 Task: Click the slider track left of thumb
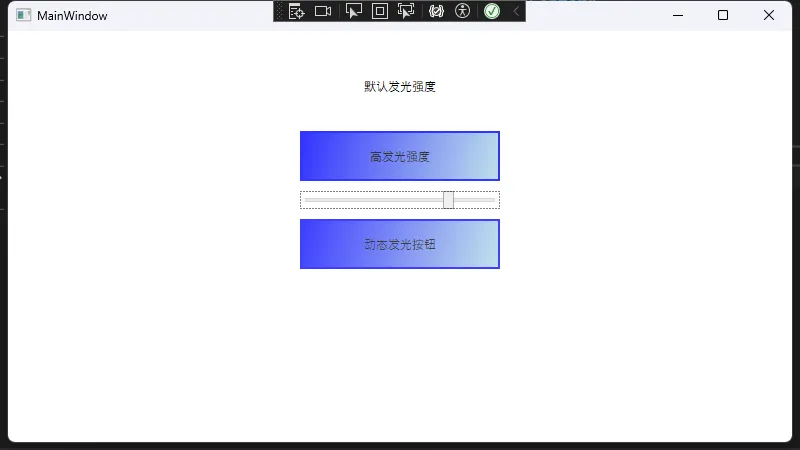(374, 200)
